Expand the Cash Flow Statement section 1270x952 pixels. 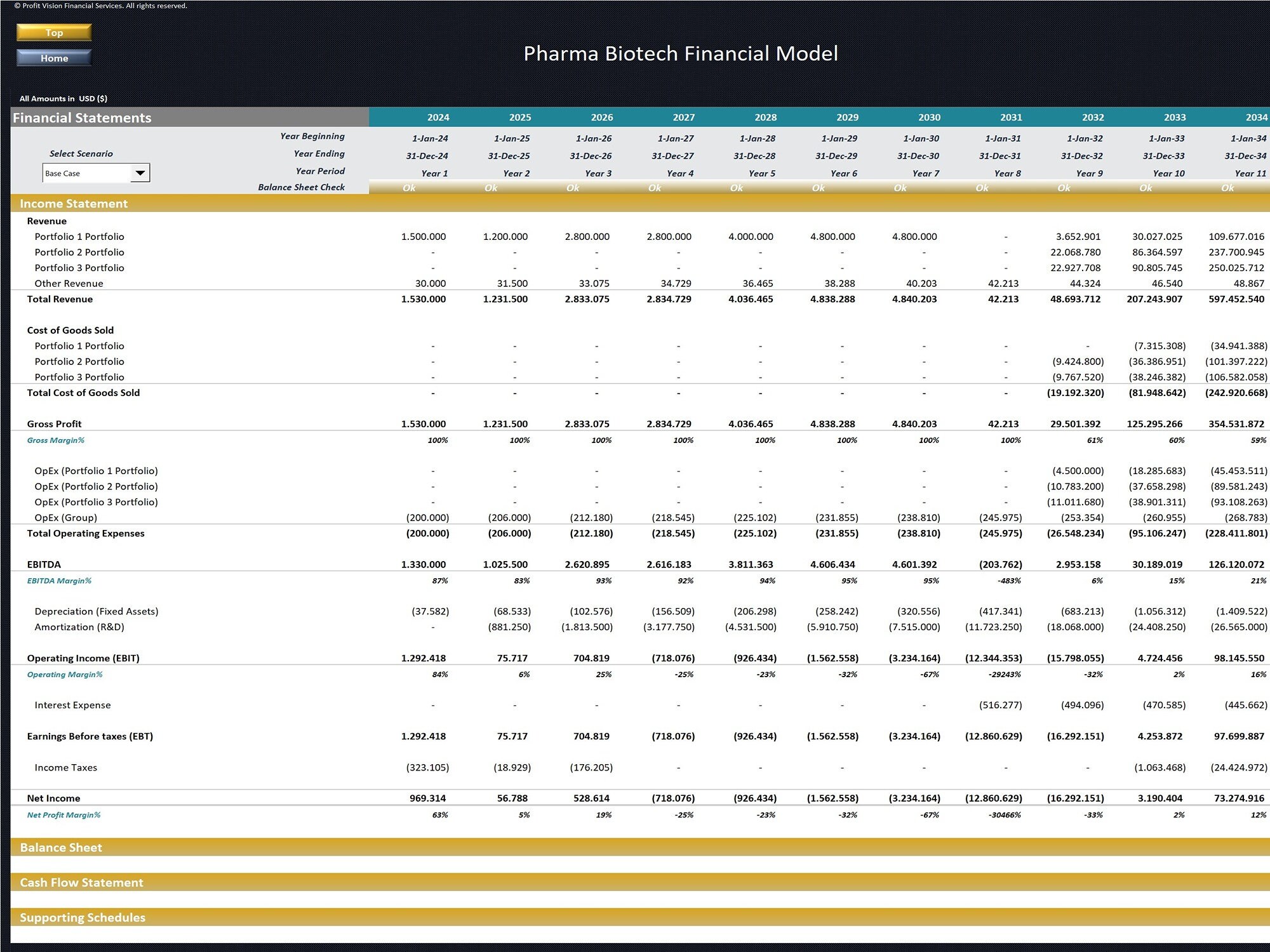(x=81, y=882)
